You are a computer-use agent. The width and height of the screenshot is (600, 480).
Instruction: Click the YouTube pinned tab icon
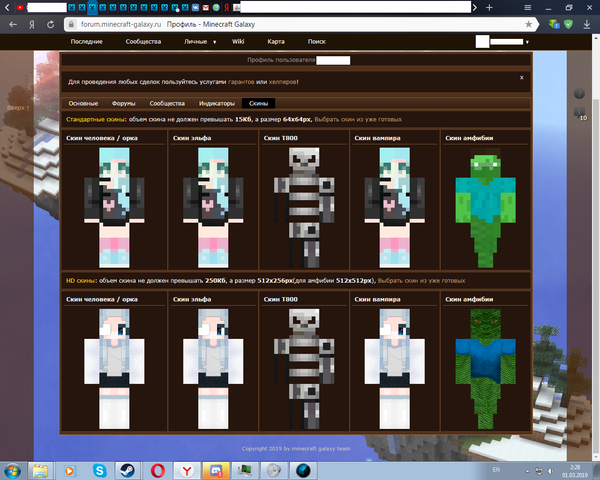[20, 7]
